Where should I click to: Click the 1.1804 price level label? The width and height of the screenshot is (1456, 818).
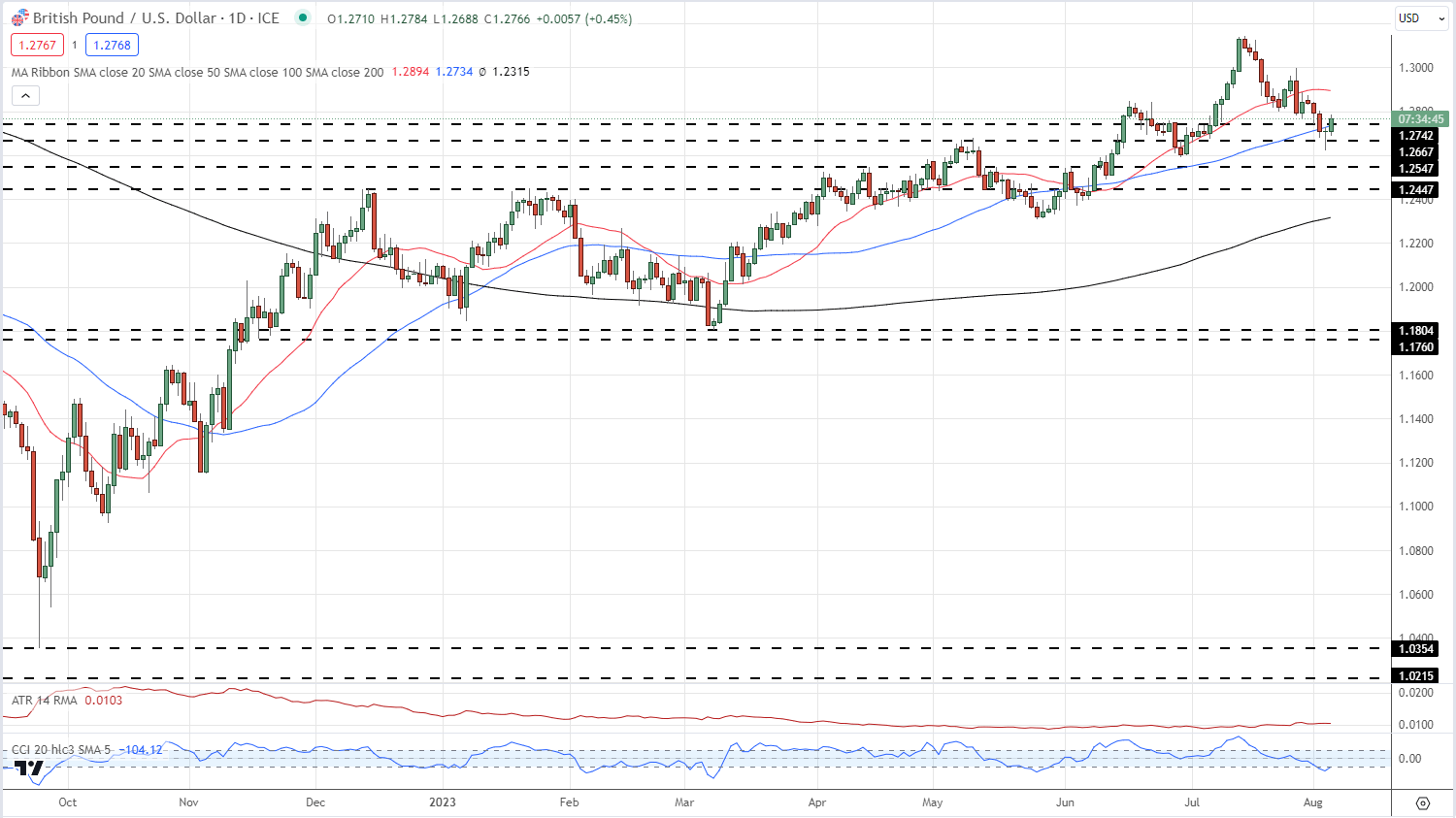click(1416, 331)
